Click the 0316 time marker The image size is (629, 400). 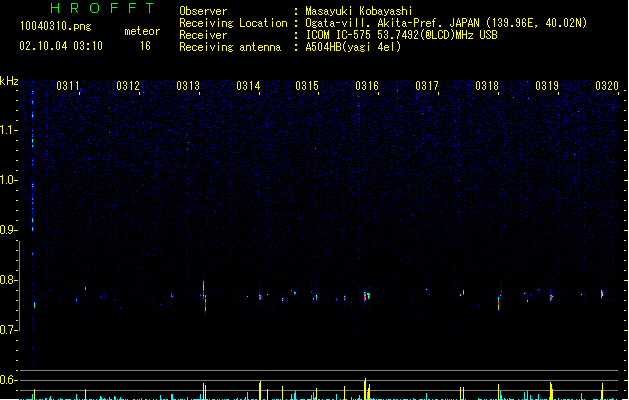click(367, 86)
